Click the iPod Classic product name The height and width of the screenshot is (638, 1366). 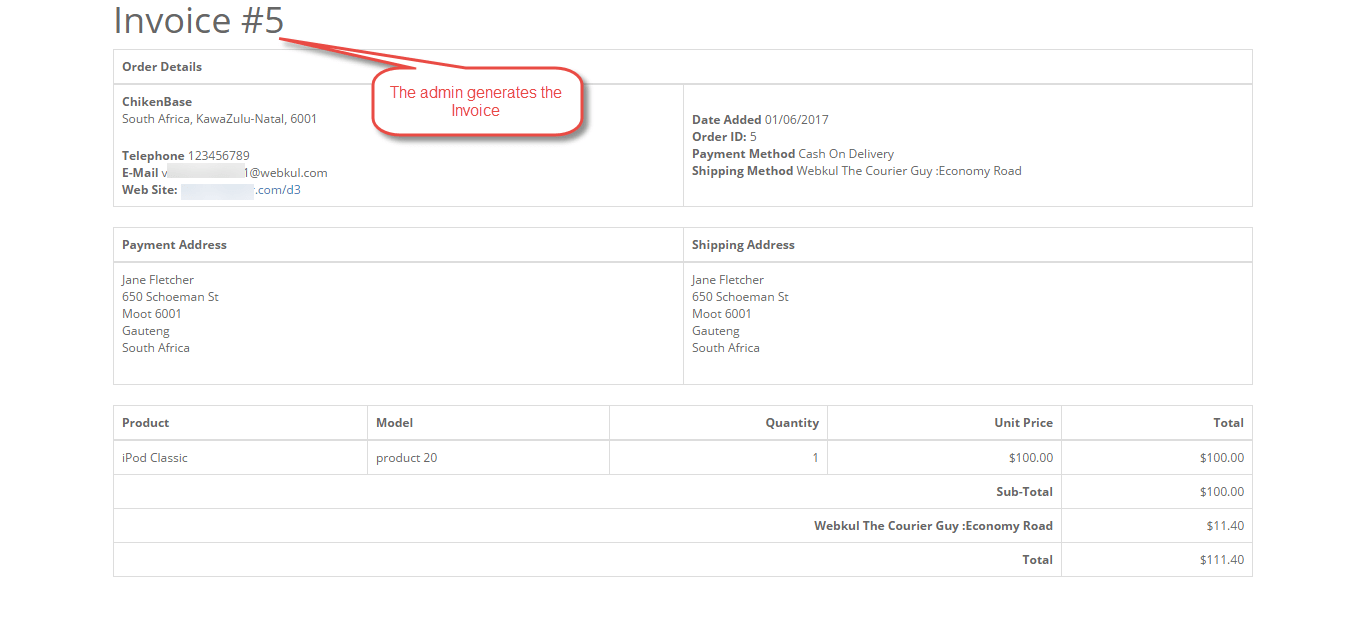click(x=152, y=457)
